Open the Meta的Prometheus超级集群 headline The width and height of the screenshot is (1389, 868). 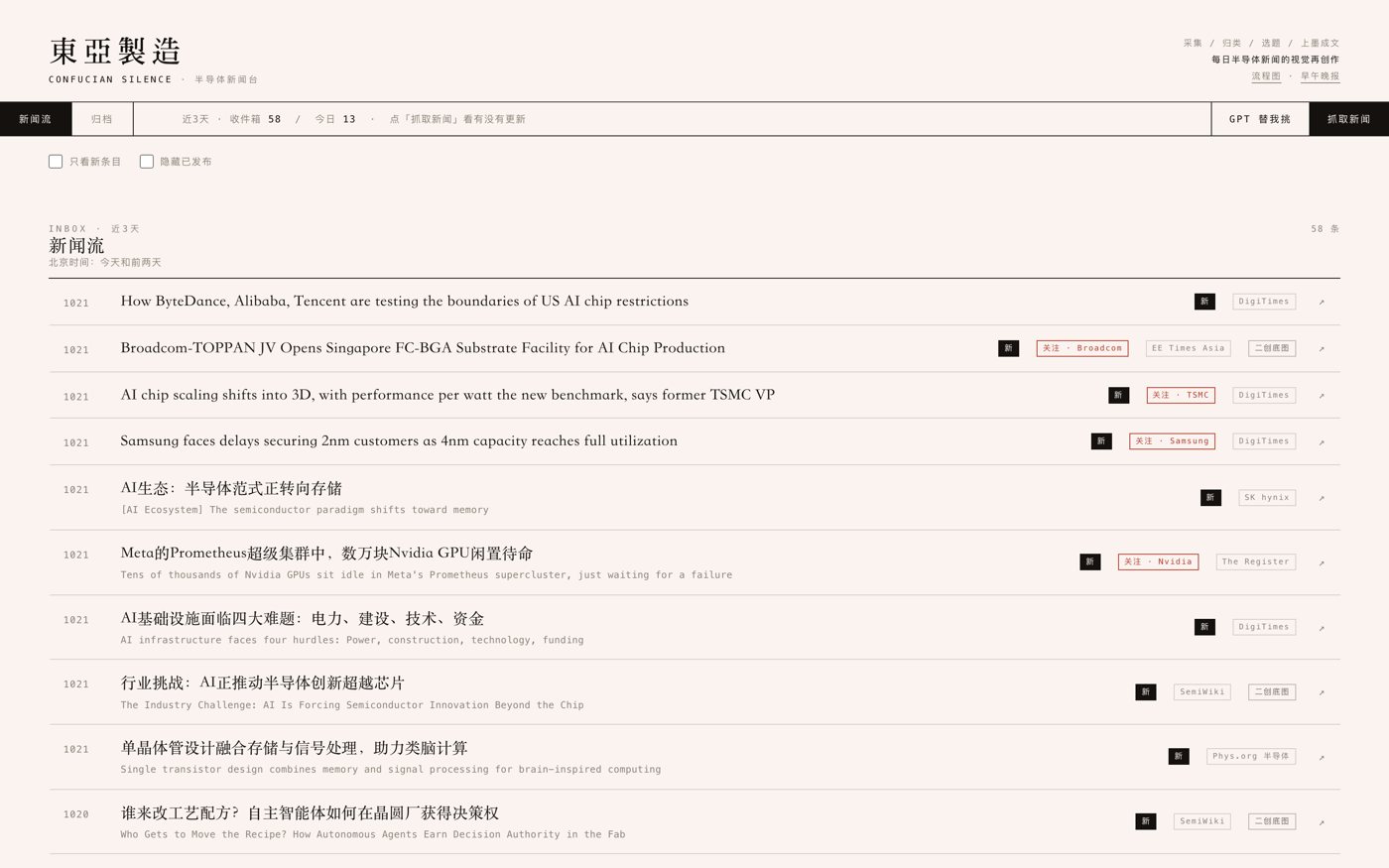click(x=326, y=554)
